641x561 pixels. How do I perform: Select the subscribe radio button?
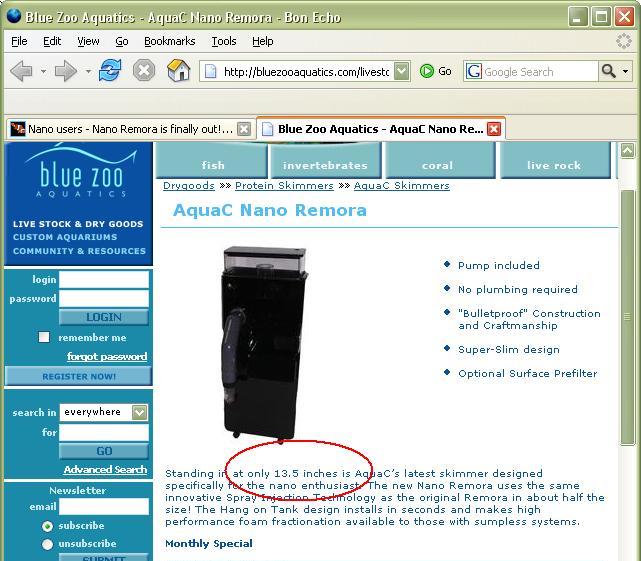(x=47, y=526)
